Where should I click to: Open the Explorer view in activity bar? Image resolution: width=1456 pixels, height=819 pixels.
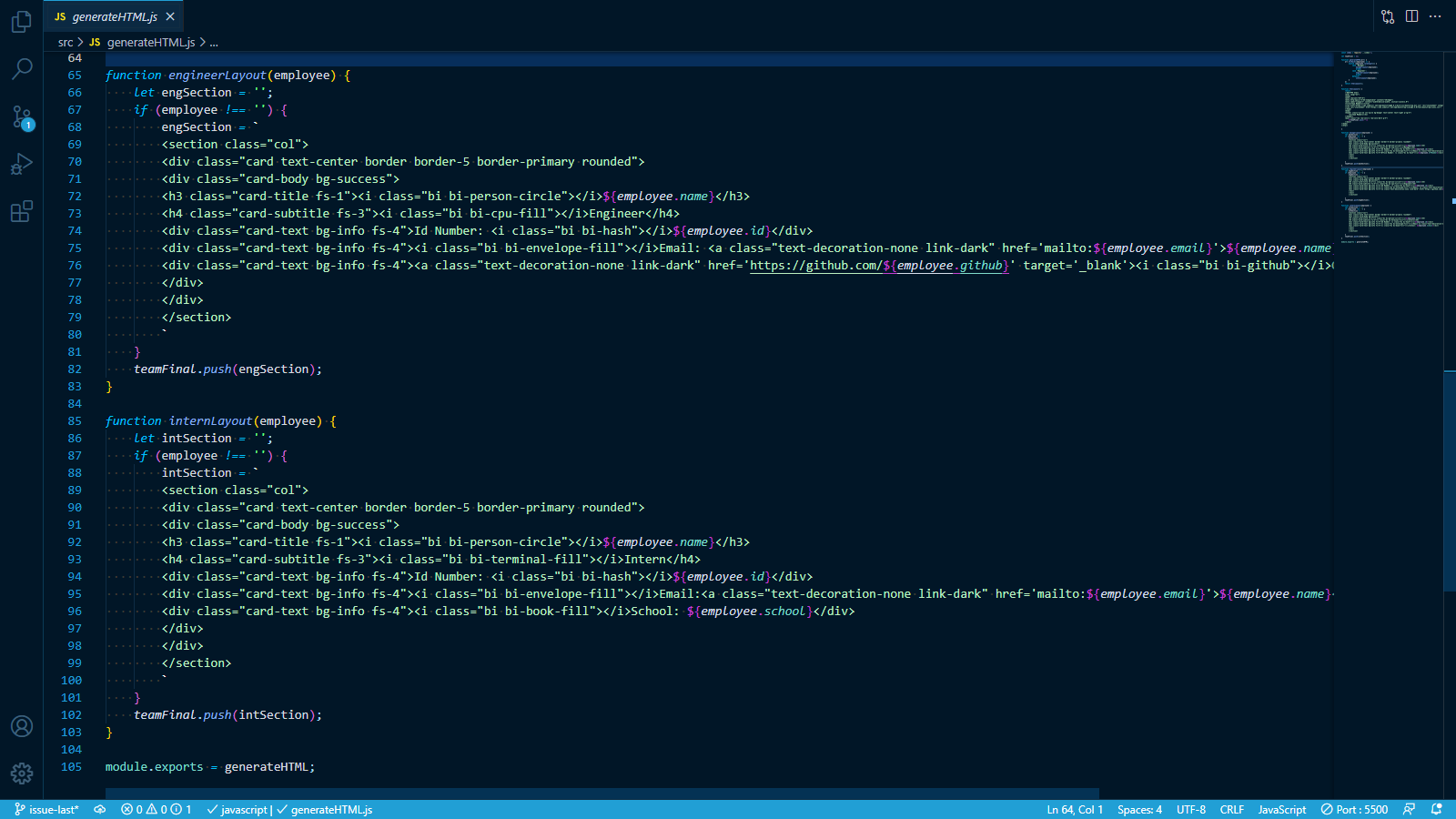(22, 22)
